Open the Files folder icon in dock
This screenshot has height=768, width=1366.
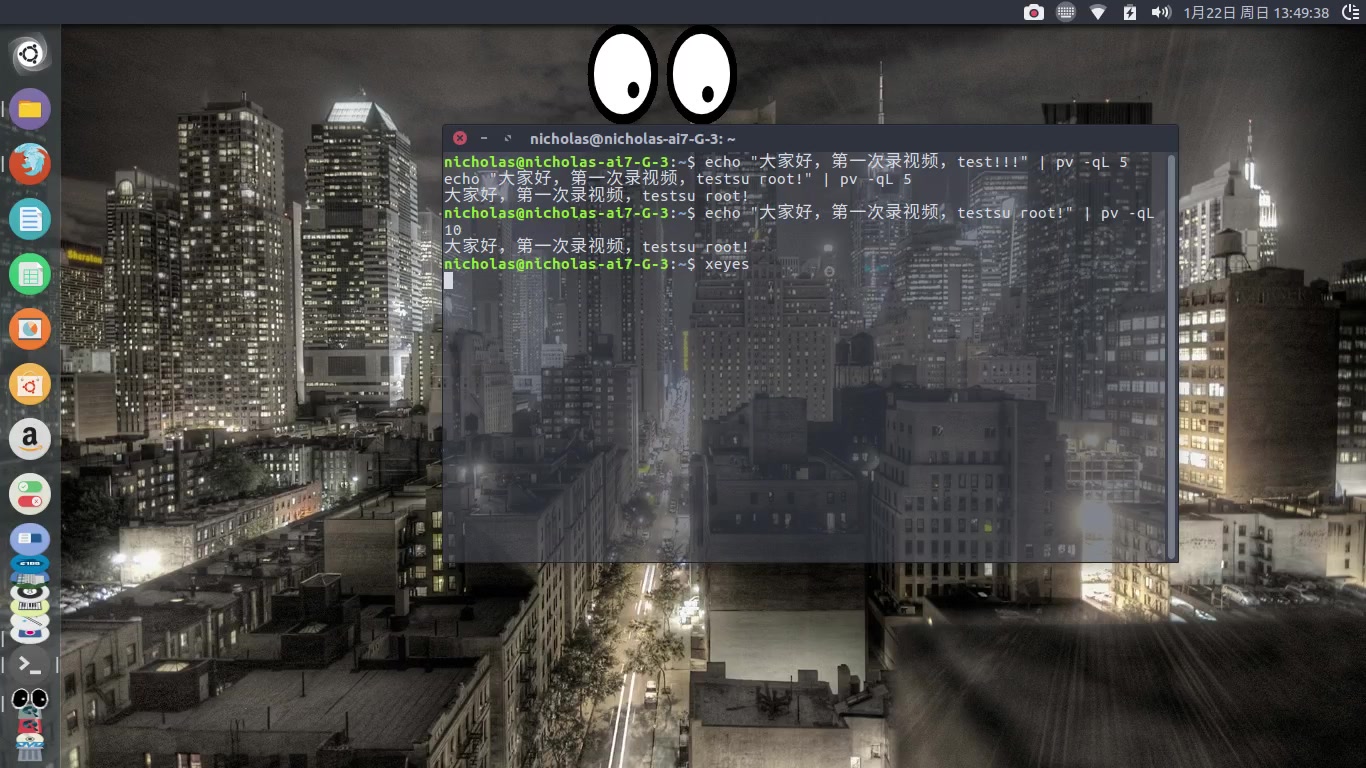[x=29, y=108]
